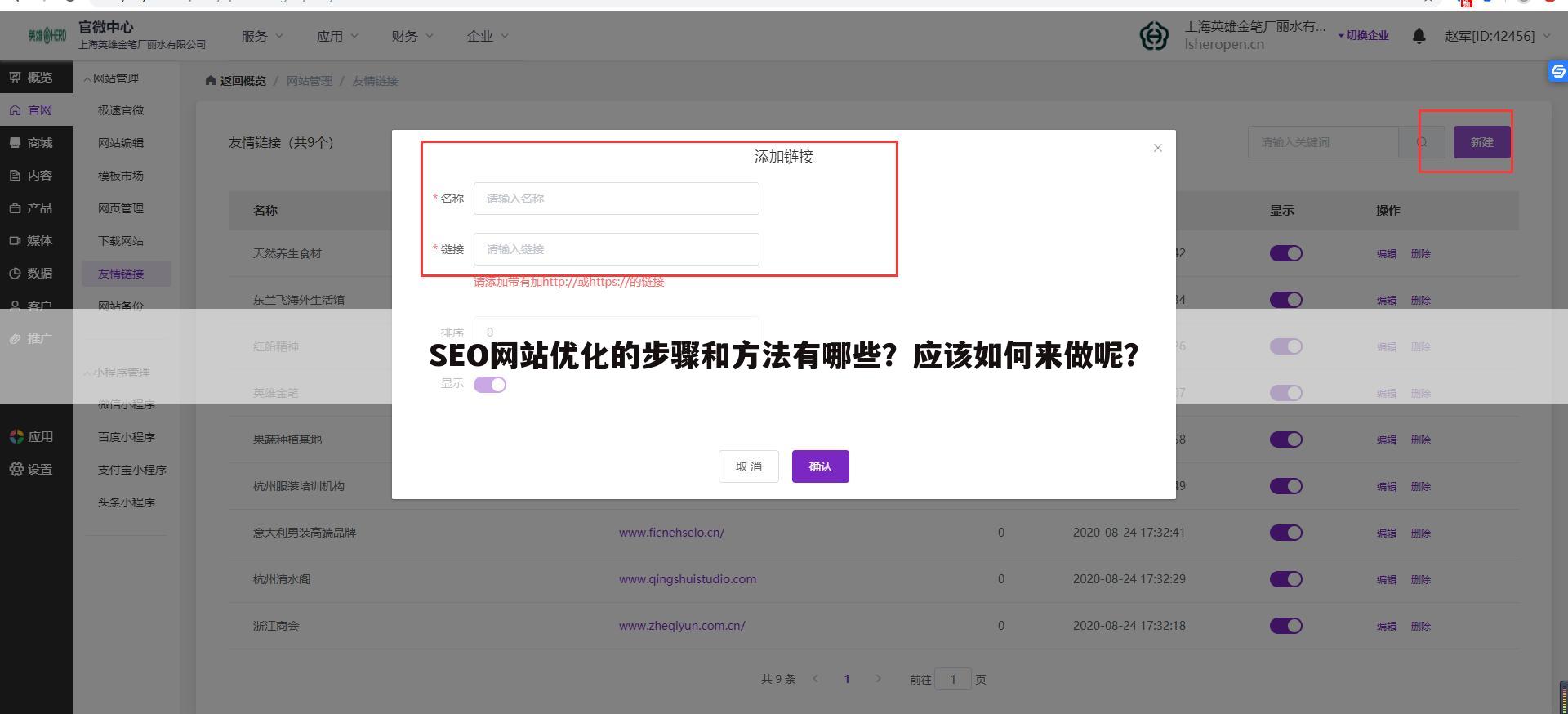Open the 概览 sidebar section
The width and height of the screenshot is (1568, 714).
pyautogui.click(x=31, y=78)
